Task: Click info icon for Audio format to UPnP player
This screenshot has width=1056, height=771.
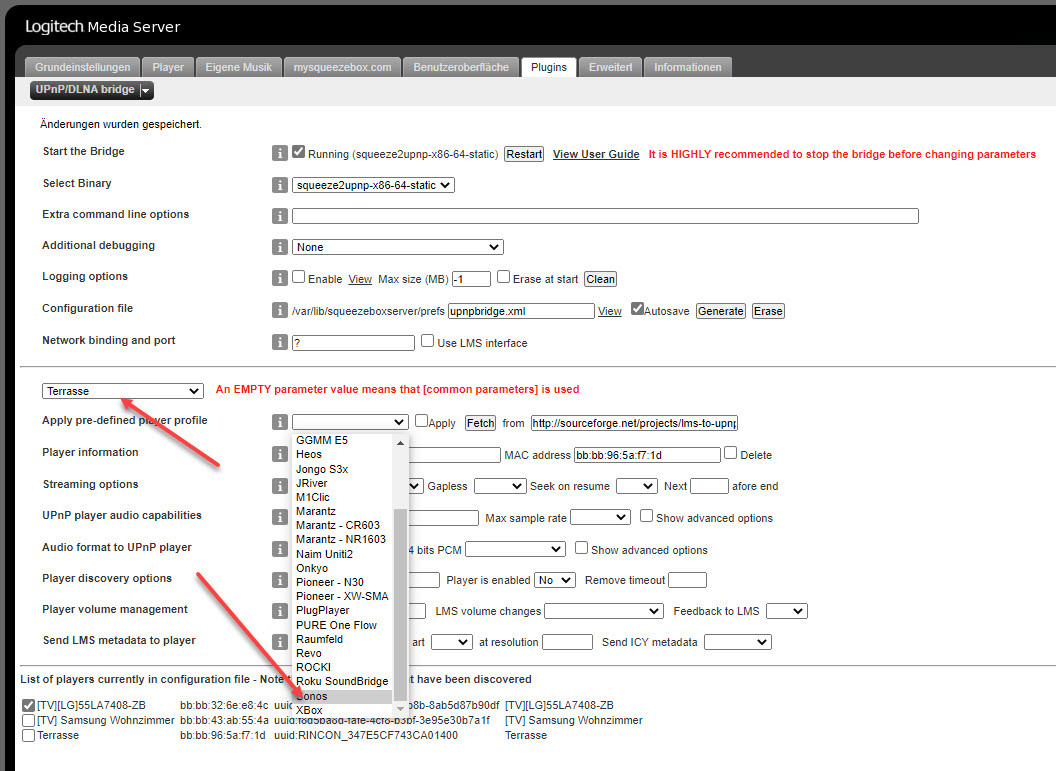Action: 279,549
